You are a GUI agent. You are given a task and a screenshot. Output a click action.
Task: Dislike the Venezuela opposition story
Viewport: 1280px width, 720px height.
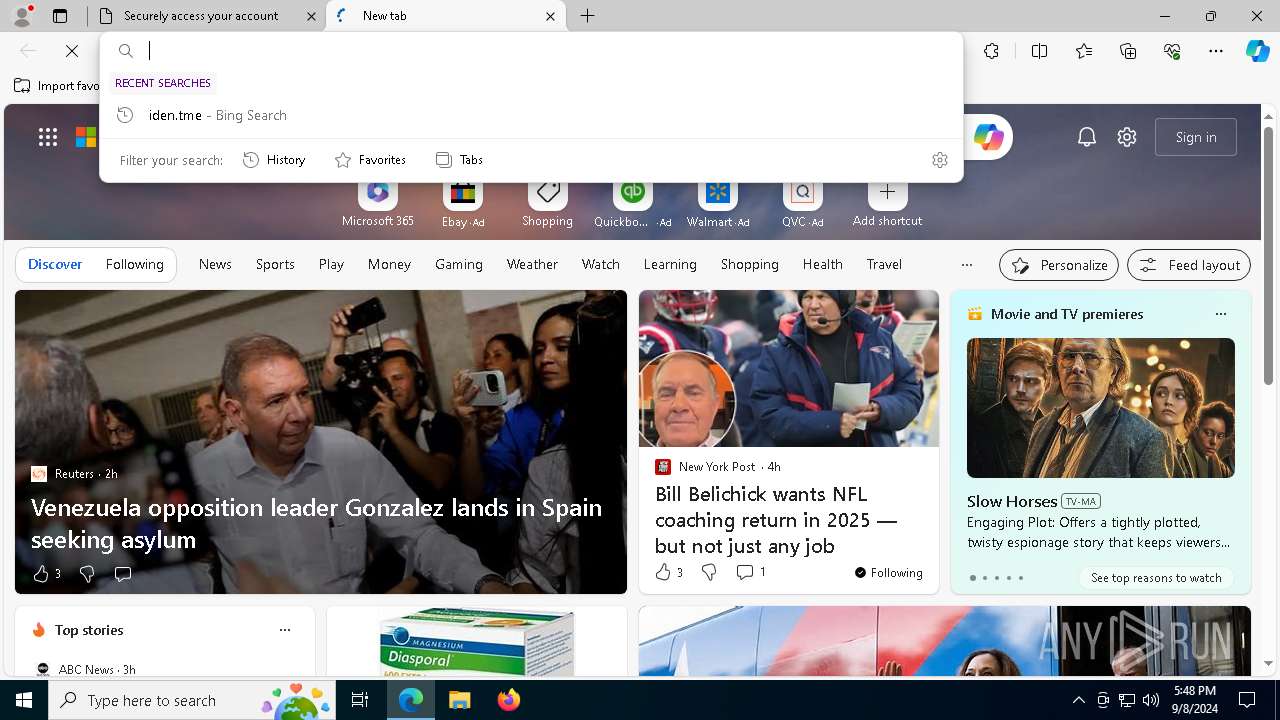pos(87,574)
